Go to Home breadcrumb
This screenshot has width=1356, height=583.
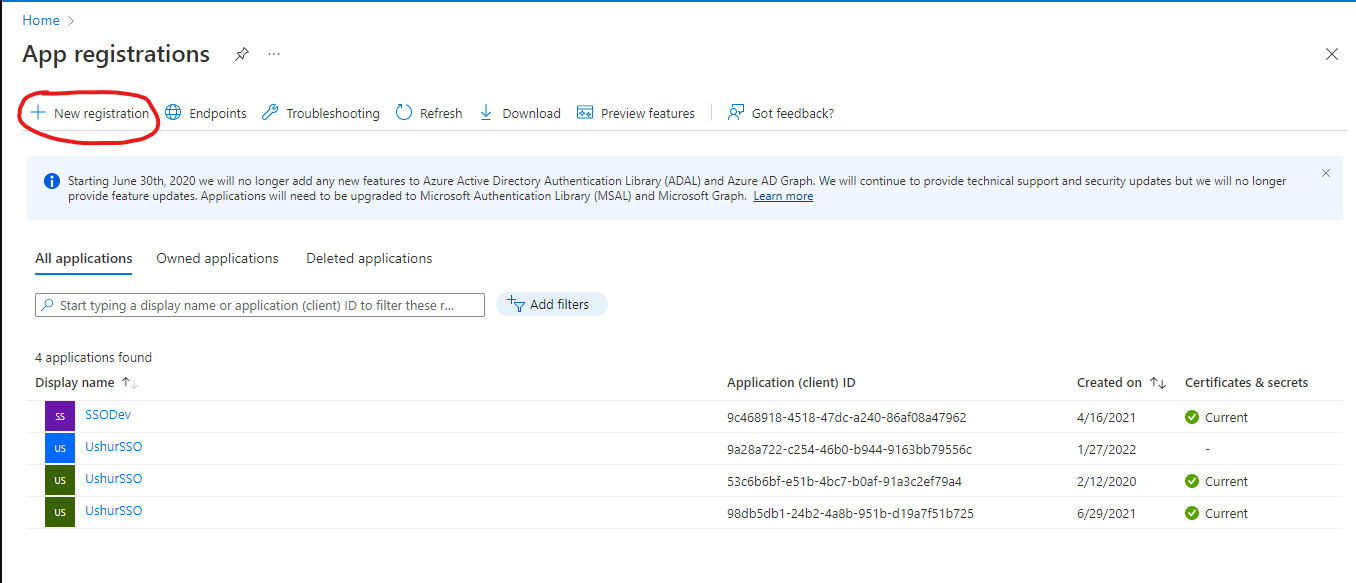41,20
